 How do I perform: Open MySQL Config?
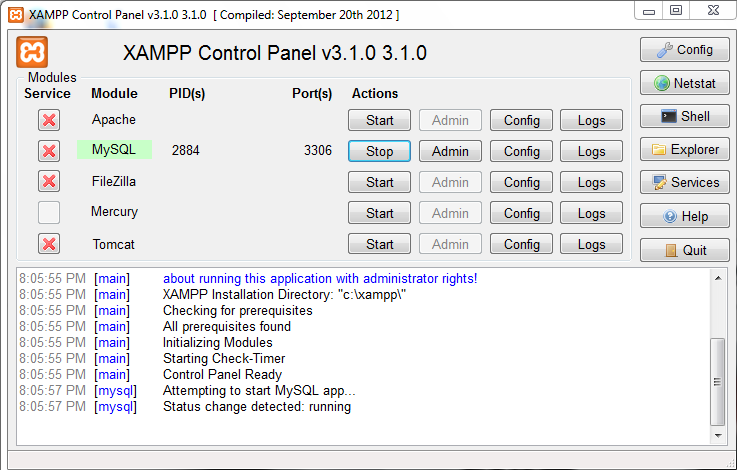point(521,151)
